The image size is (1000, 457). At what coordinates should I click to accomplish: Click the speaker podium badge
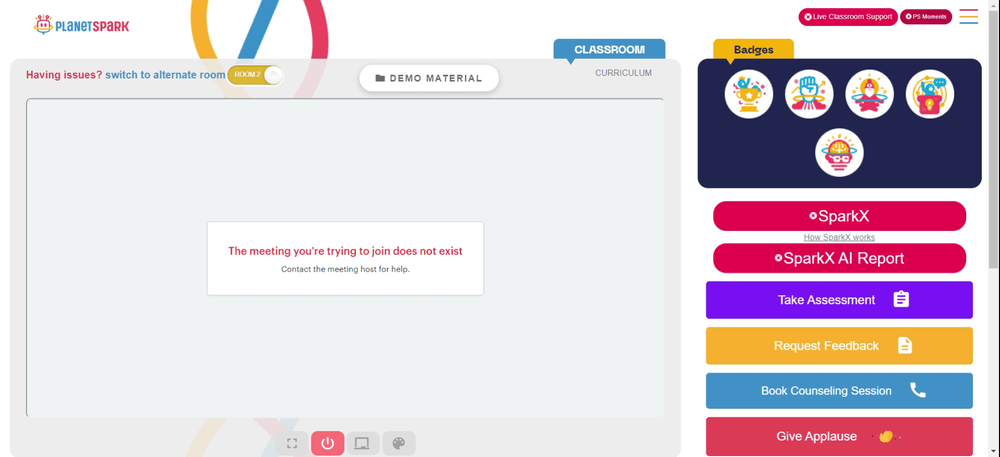click(x=930, y=94)
